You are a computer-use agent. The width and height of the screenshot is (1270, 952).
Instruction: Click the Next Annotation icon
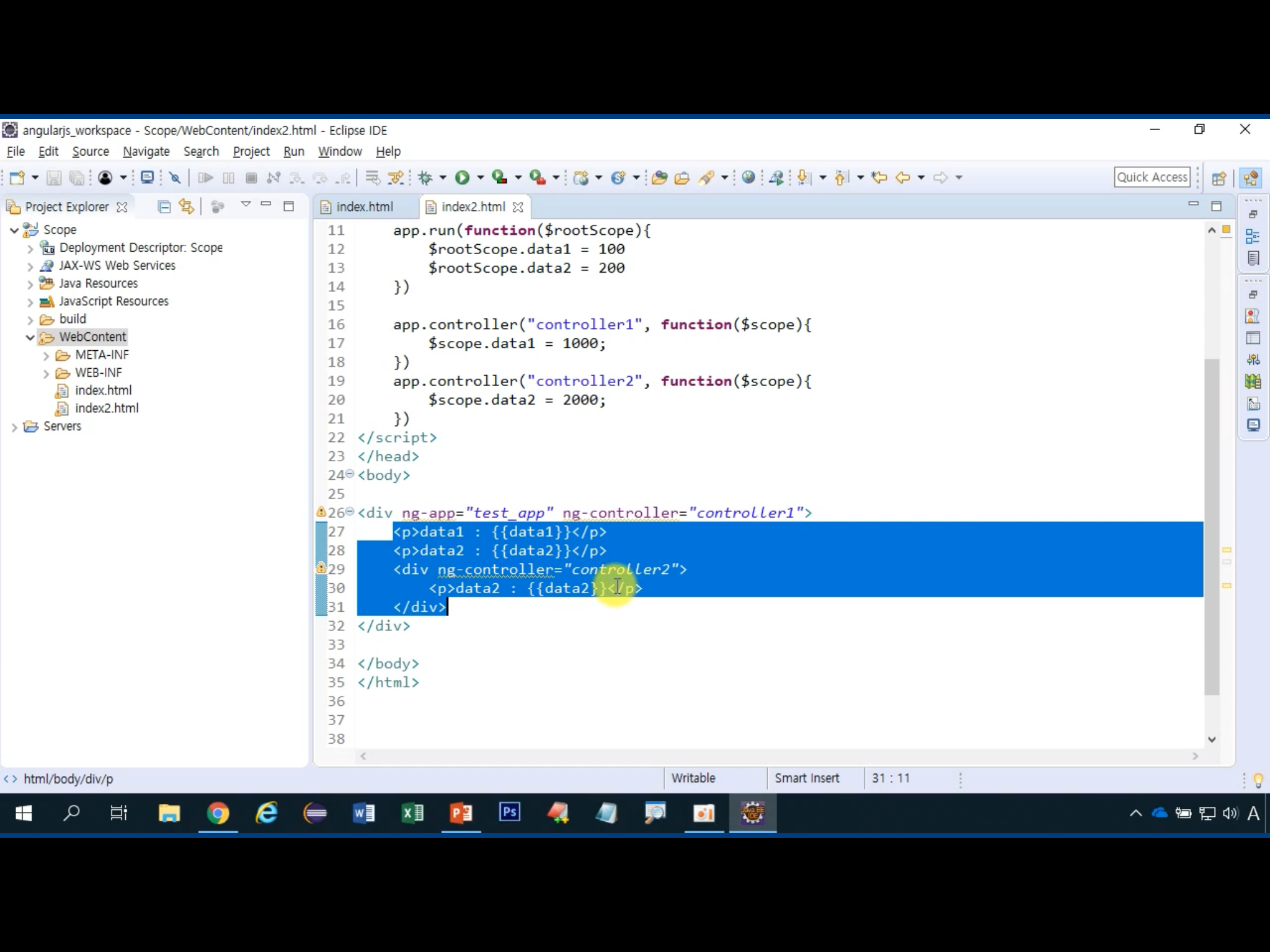click(x=804, y=178)
